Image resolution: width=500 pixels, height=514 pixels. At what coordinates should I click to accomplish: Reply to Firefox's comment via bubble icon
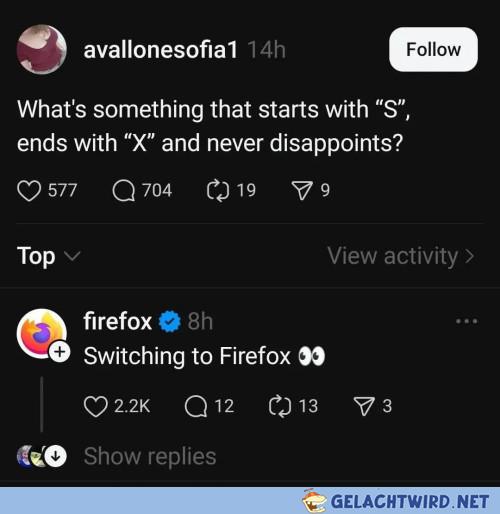click(x=196, y=406)
